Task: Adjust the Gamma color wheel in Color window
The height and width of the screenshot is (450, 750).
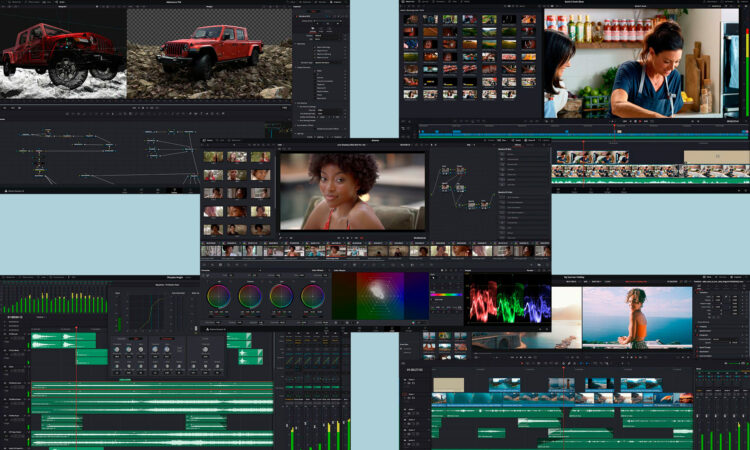Action: [250, 296]
